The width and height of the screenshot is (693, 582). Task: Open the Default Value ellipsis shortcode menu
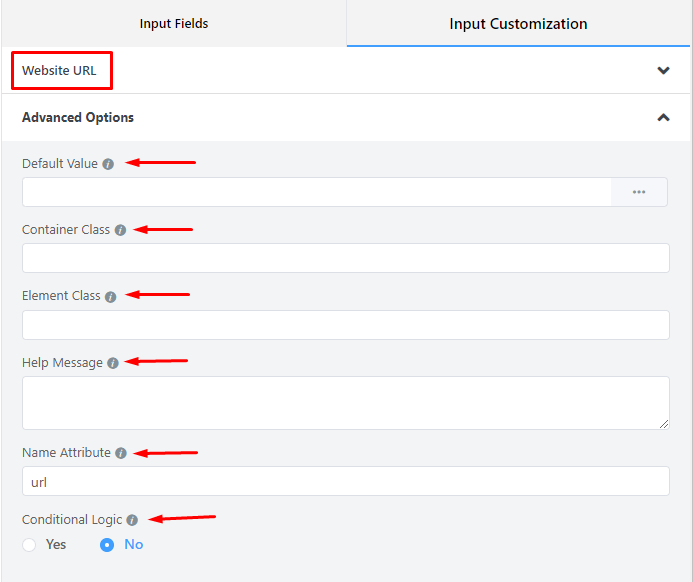pos(639,192)
